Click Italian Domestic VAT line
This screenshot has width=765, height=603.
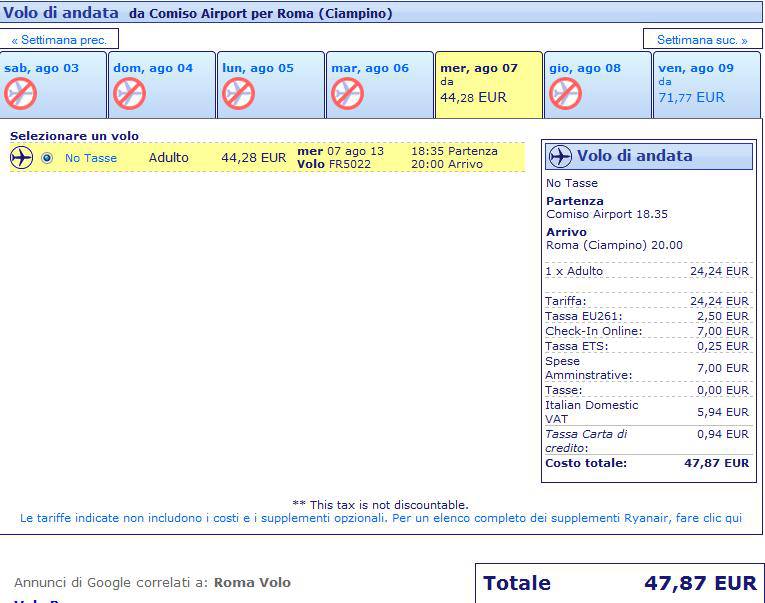tap(647, 412)
